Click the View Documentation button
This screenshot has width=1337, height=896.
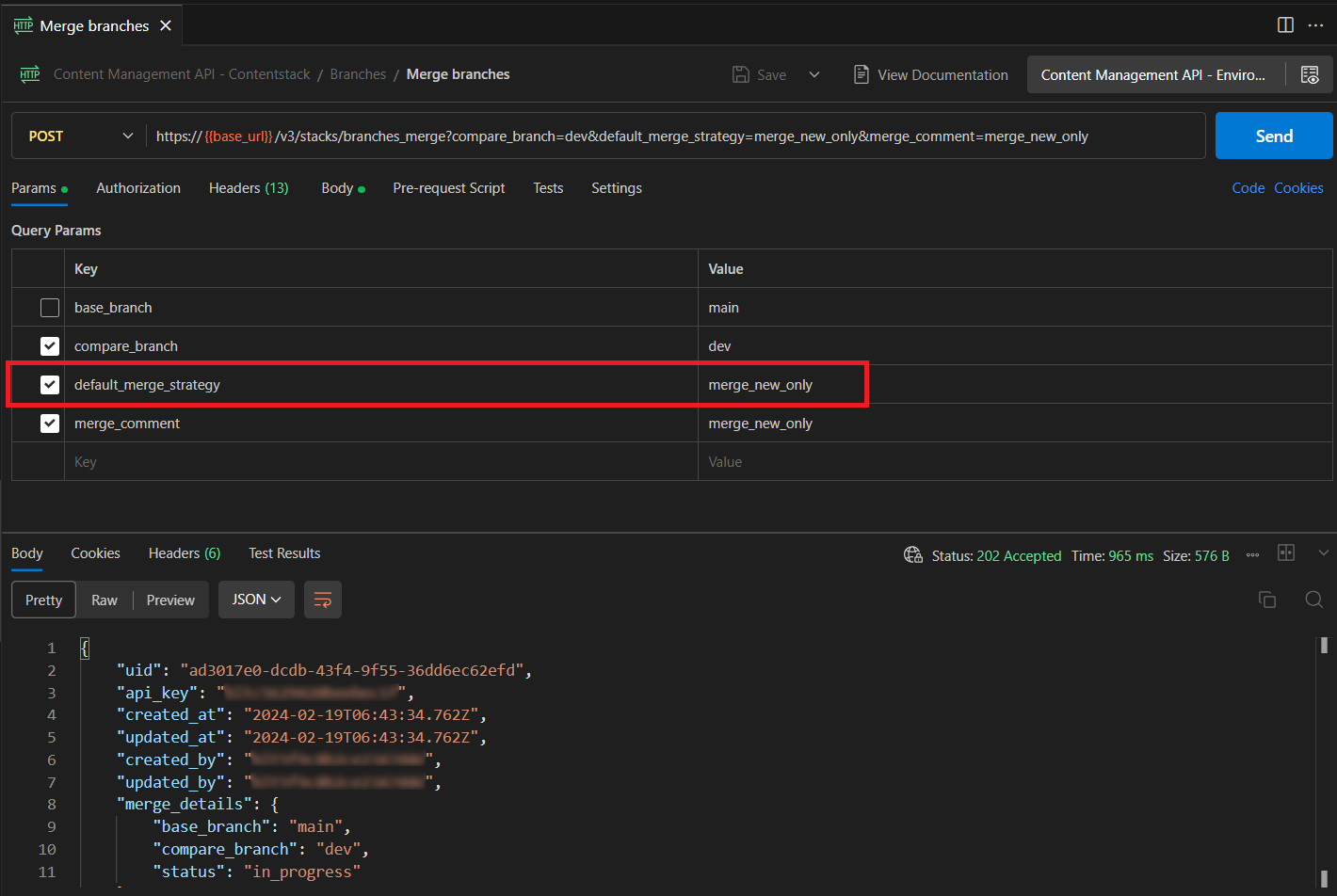pyautogui.click(x=930, y=74)
